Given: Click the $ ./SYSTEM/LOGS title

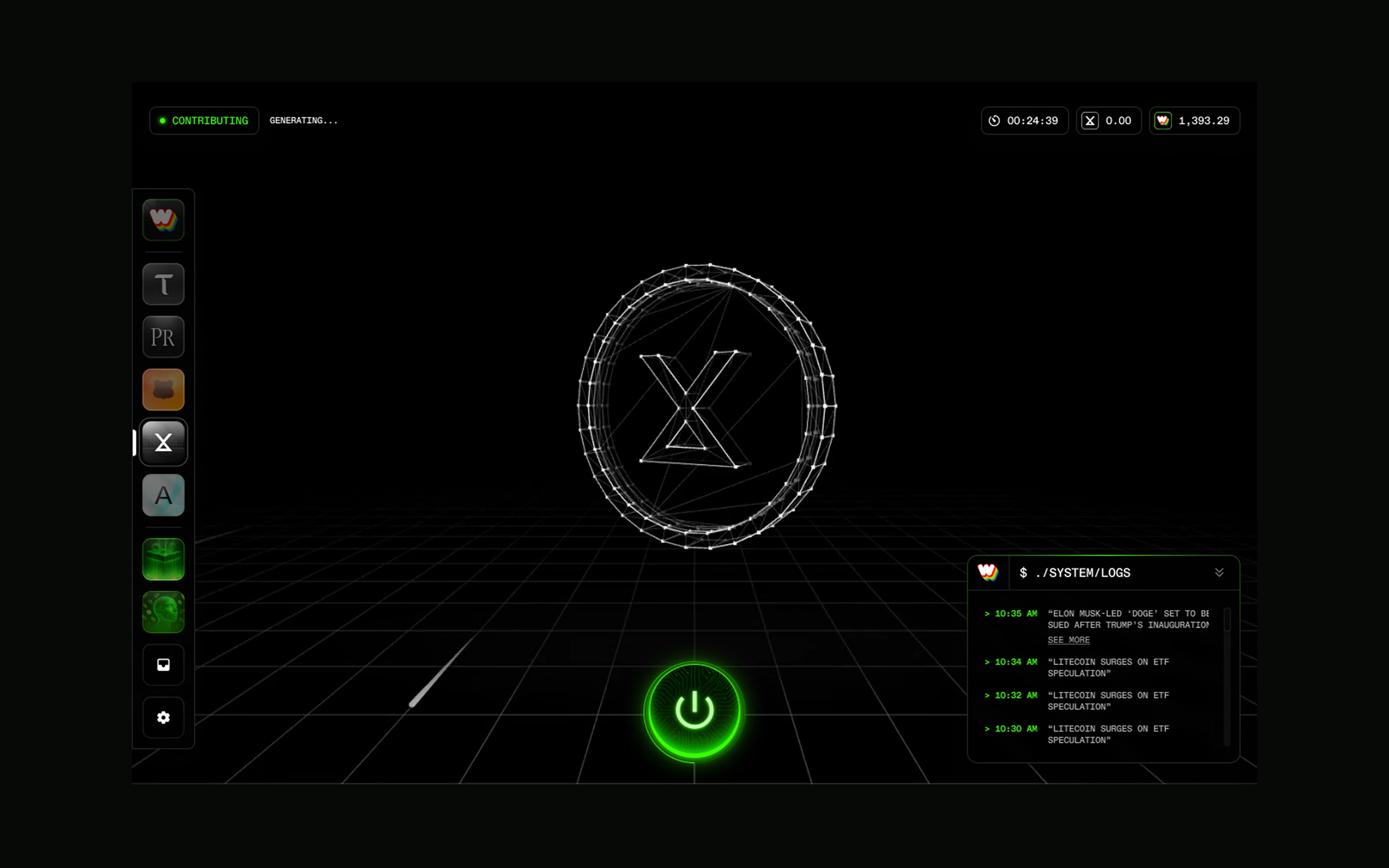Looking at the screenshot, I should 1075,572.
